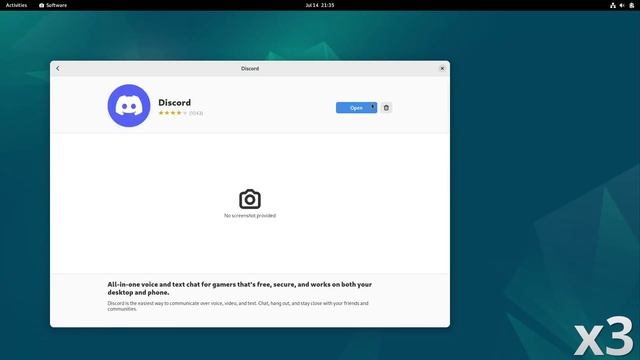
Task: Open Discord with the blue Open button
Action: coord(356,108)
